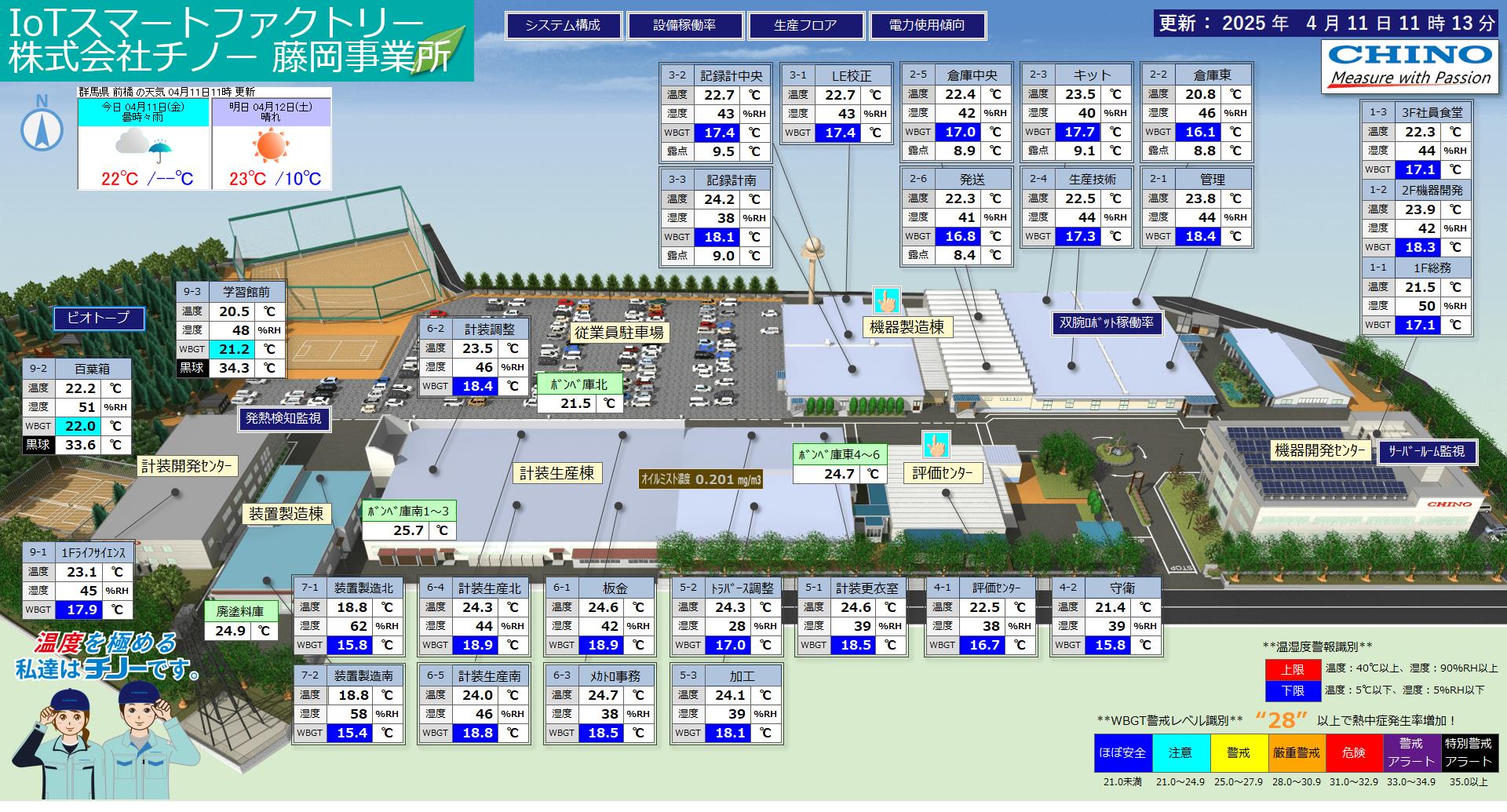Click the 6-4 計装生産北 panel header
The image size is (1507, 812).
click(x=474, y=588)
